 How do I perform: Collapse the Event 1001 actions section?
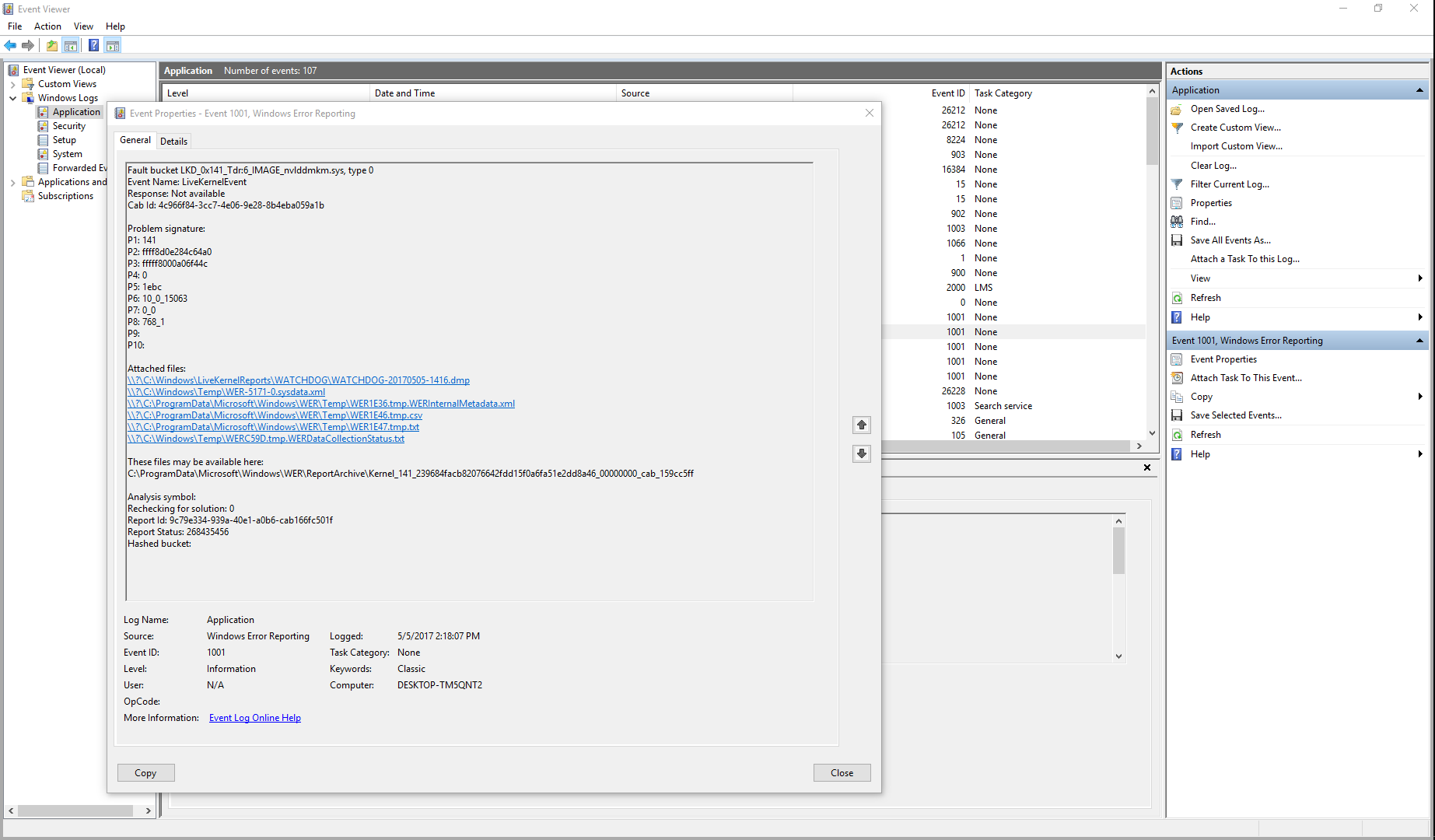pyautogui.click(x=1419, y=341)
